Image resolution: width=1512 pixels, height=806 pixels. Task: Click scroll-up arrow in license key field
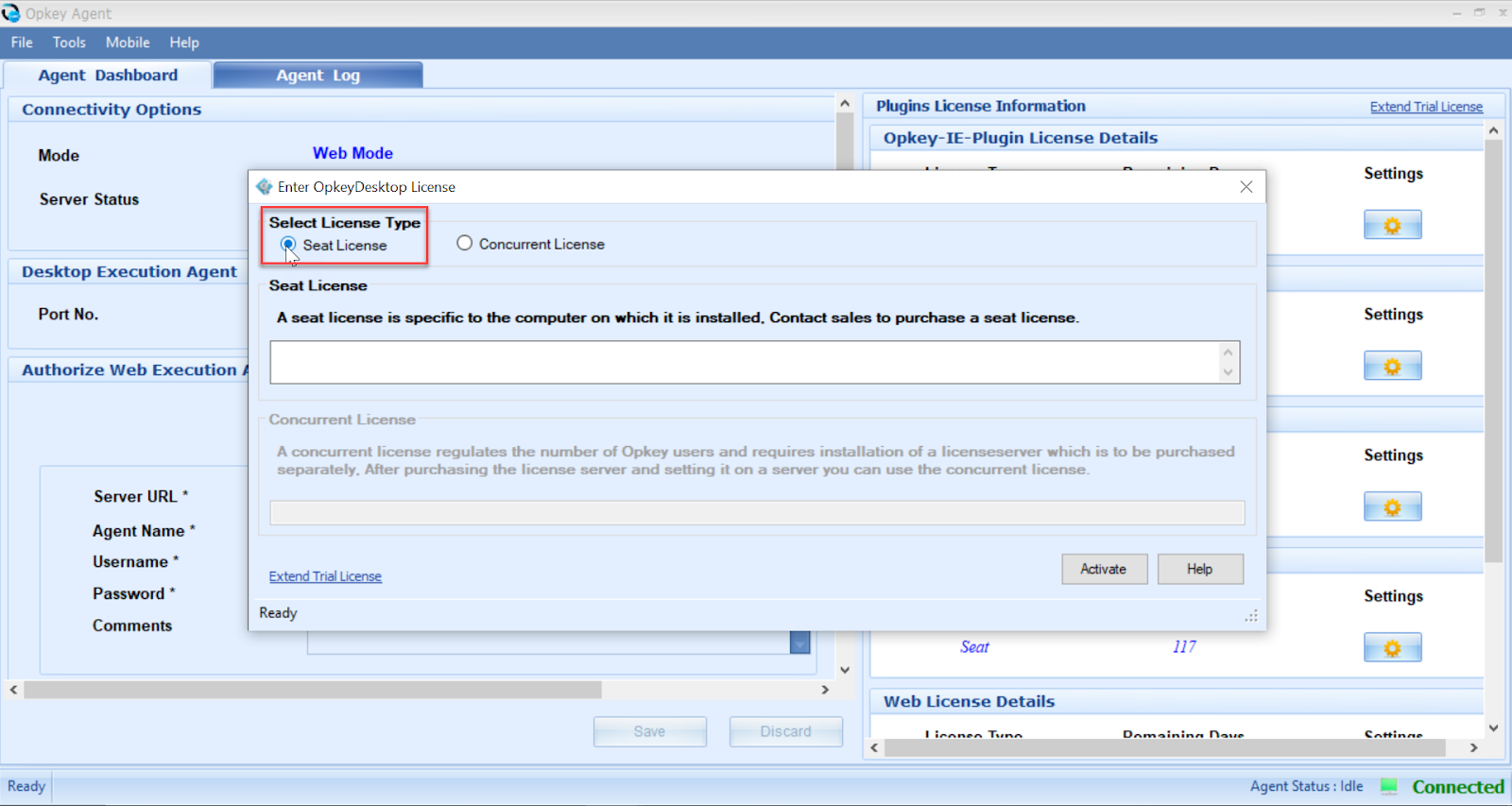[x=1228, y=352]
